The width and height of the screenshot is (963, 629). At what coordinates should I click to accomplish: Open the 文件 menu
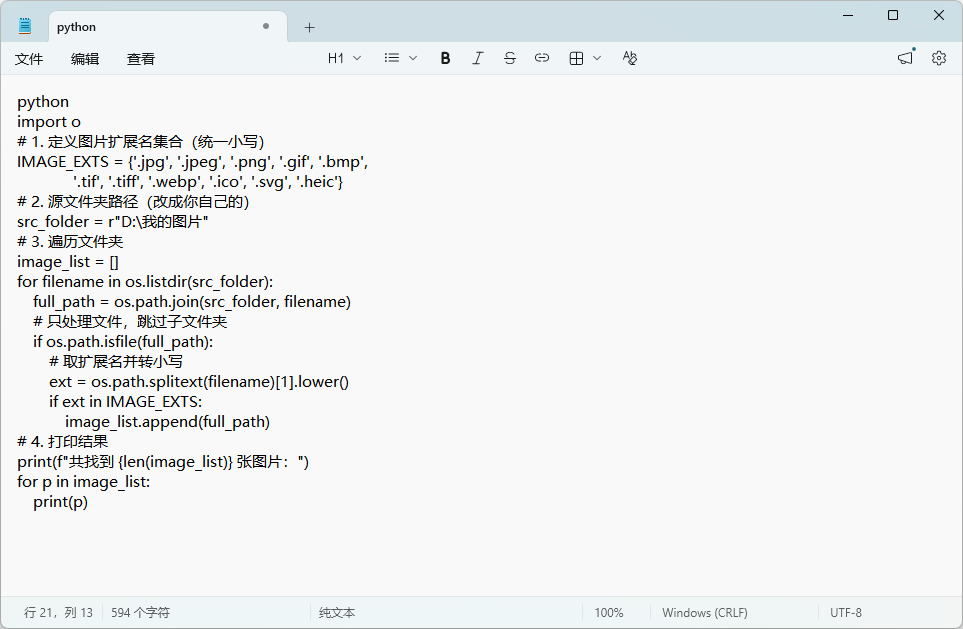(29, 59)
